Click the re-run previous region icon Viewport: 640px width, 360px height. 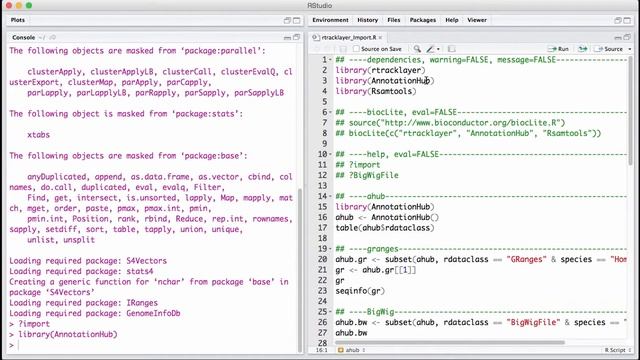point(583,49)
